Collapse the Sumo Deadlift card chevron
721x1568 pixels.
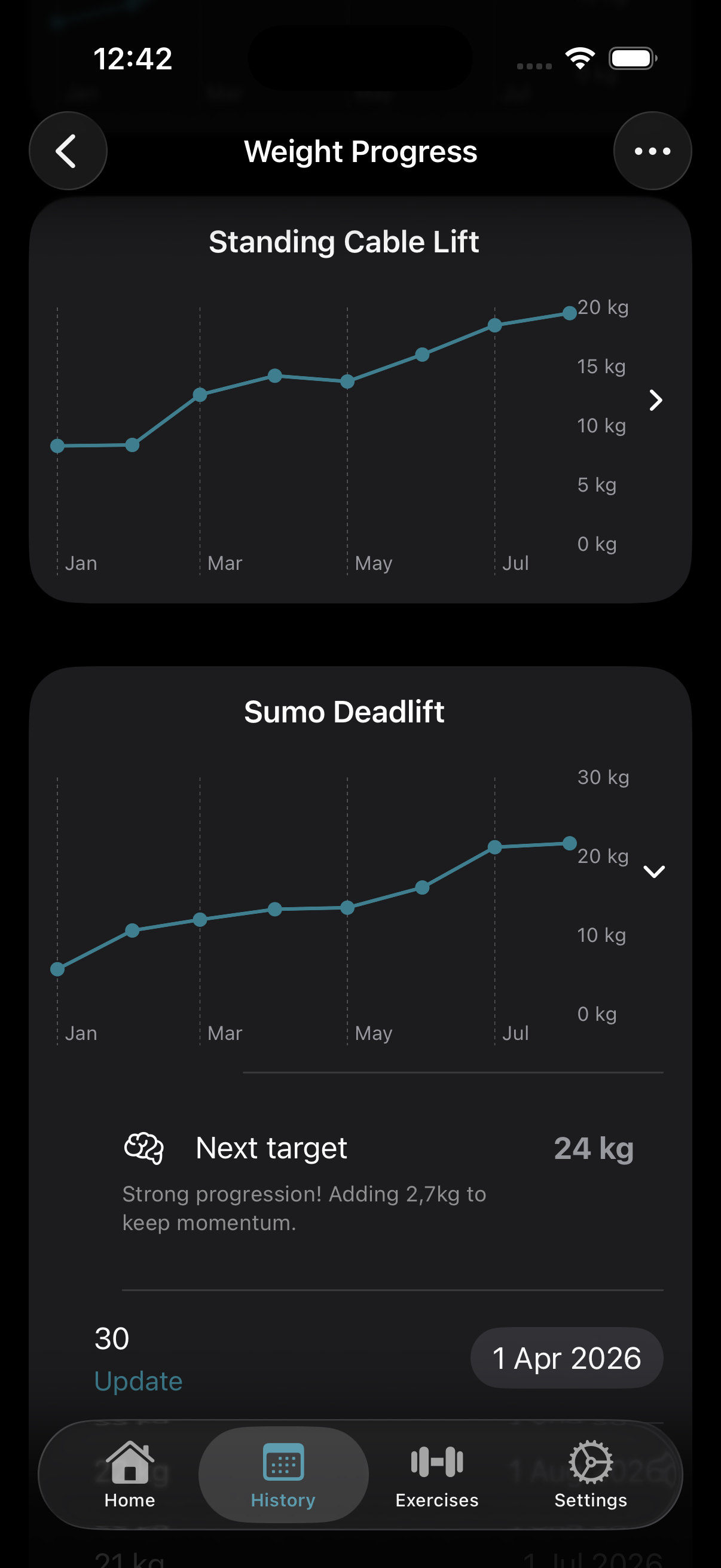click(x=654, y=872)
